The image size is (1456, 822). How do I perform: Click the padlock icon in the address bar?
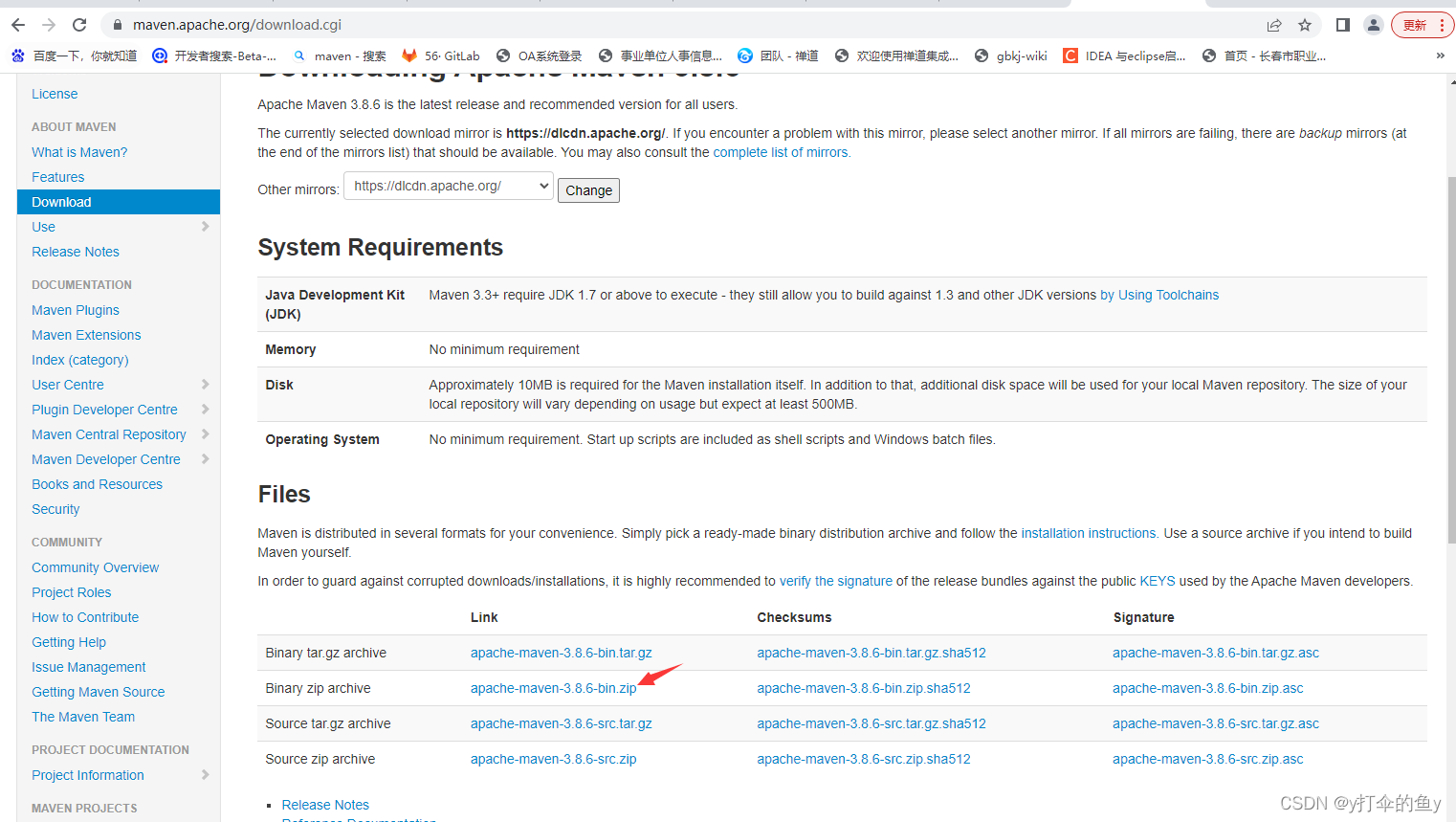(116, 24)
